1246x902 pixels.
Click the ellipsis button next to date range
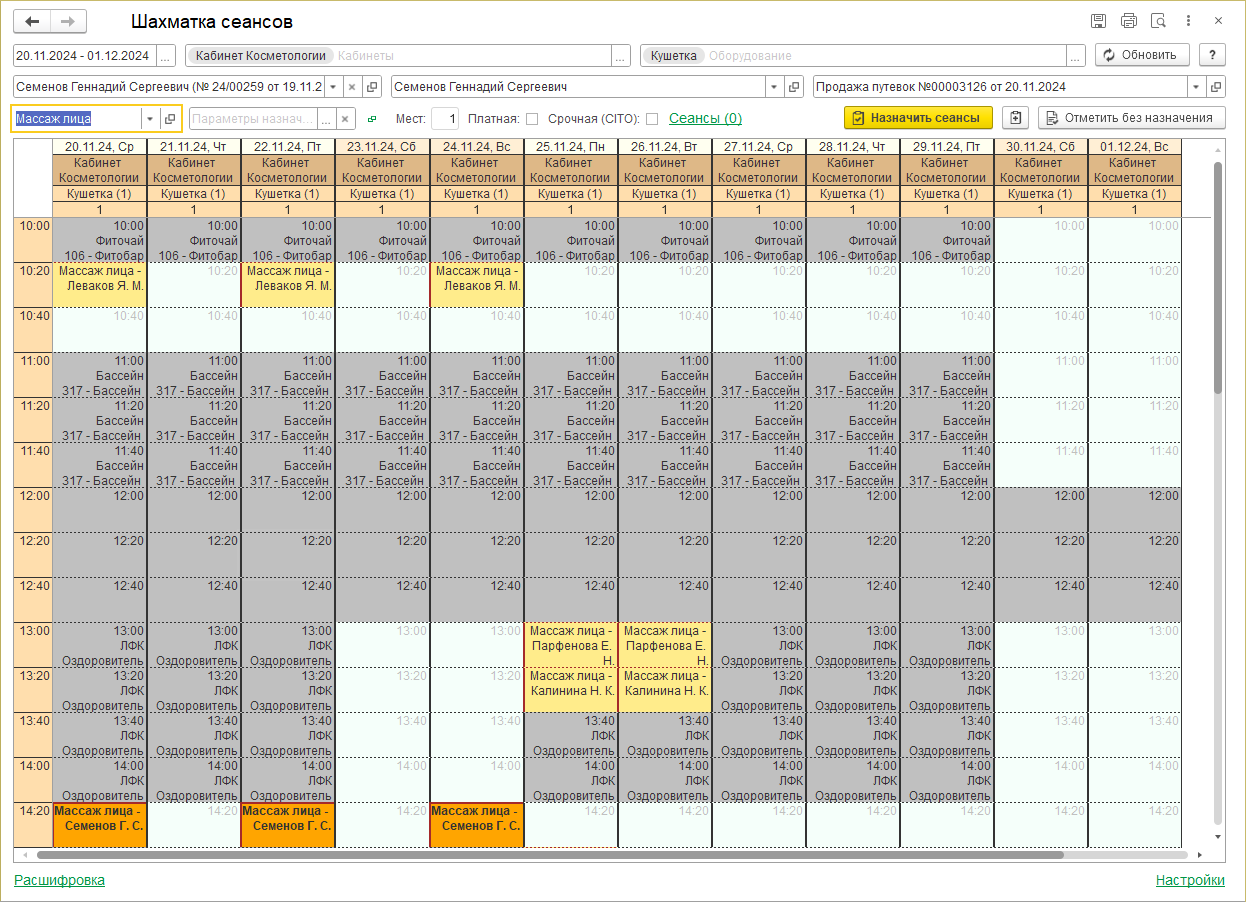click(166, 56)
